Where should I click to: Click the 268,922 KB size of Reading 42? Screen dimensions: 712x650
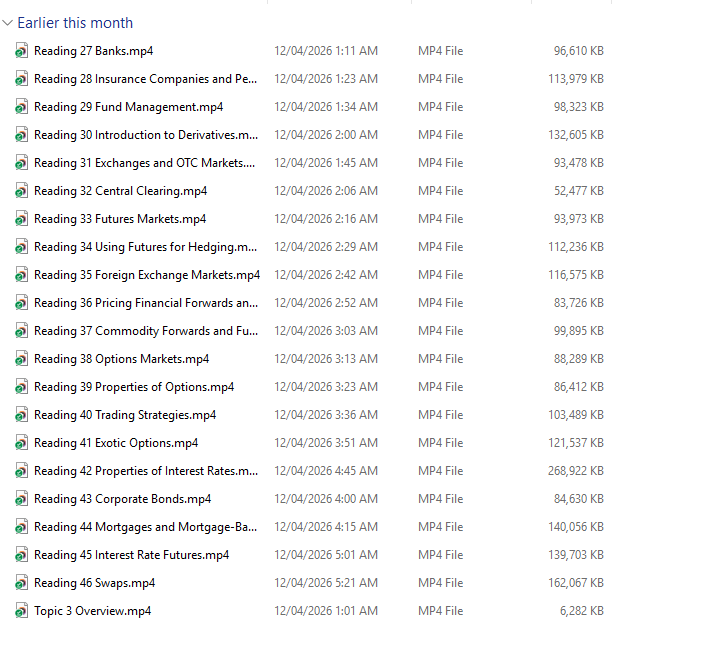[577, 471]
